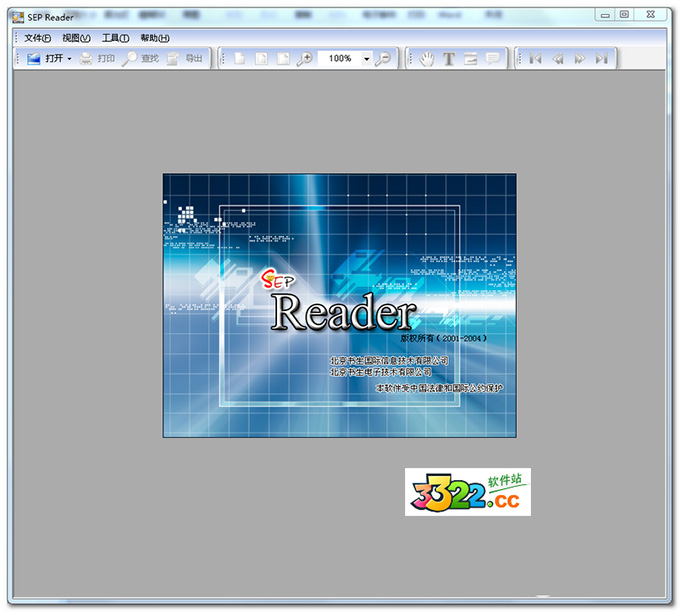This screenshot has height=612, width=680.
Task: Open the View (视图) menu
Action: pyautogui.click(x=76, y=38)
